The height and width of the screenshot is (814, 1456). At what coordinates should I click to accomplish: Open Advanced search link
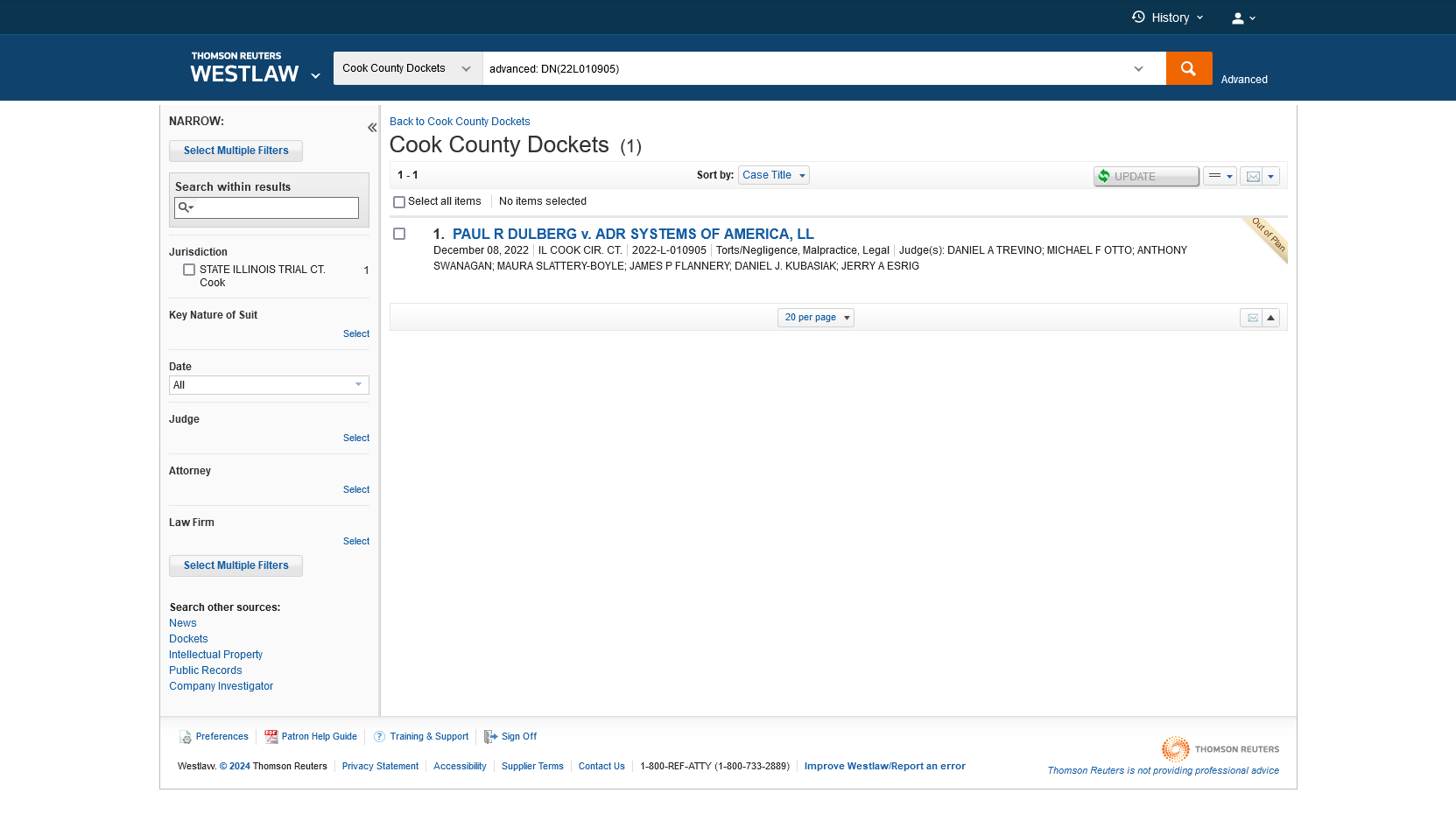coord(1244,80)
